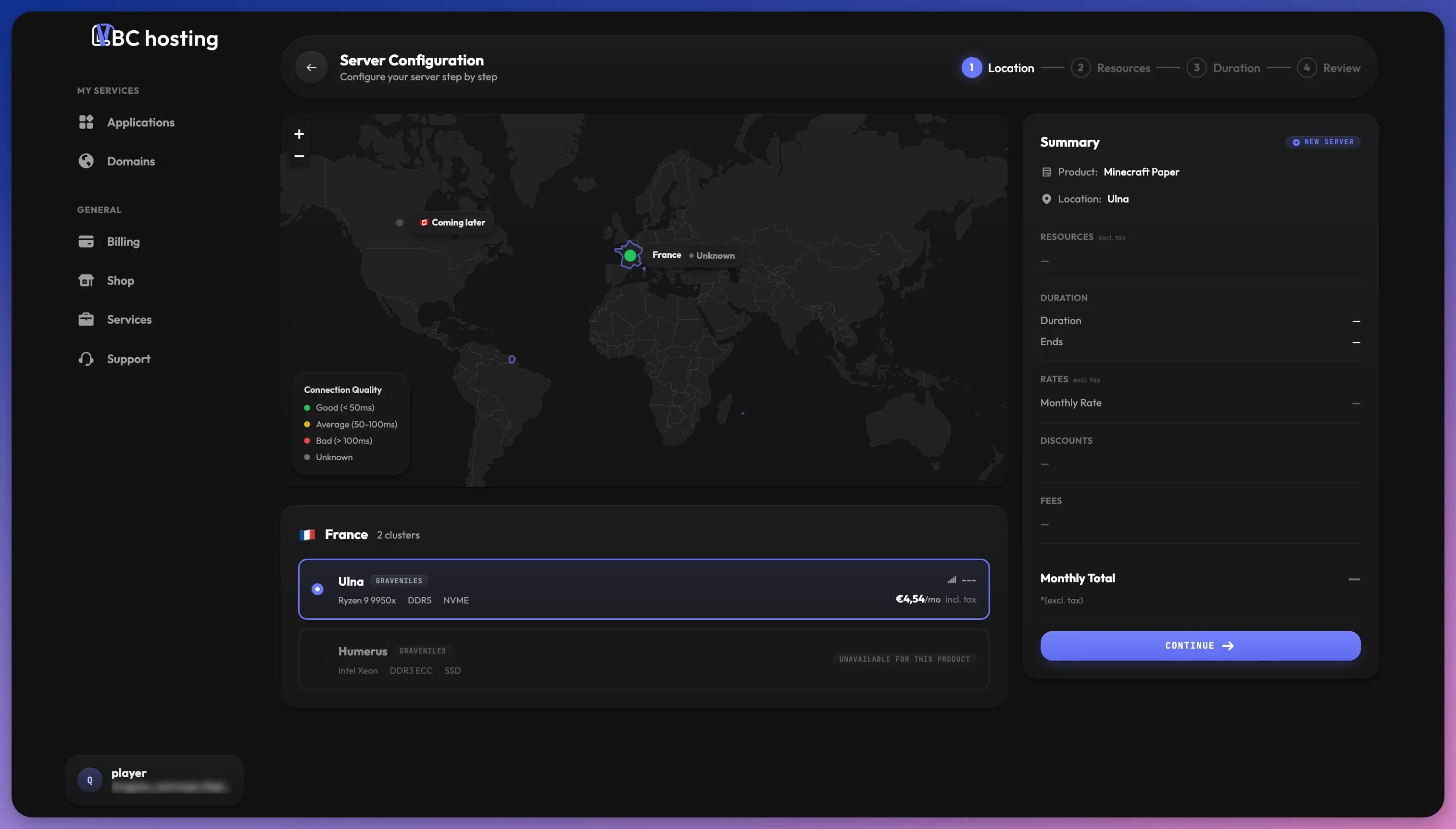1456x829 pixels.
Task: Click the NEW SERVER badge
Action: click(1323, 142)
